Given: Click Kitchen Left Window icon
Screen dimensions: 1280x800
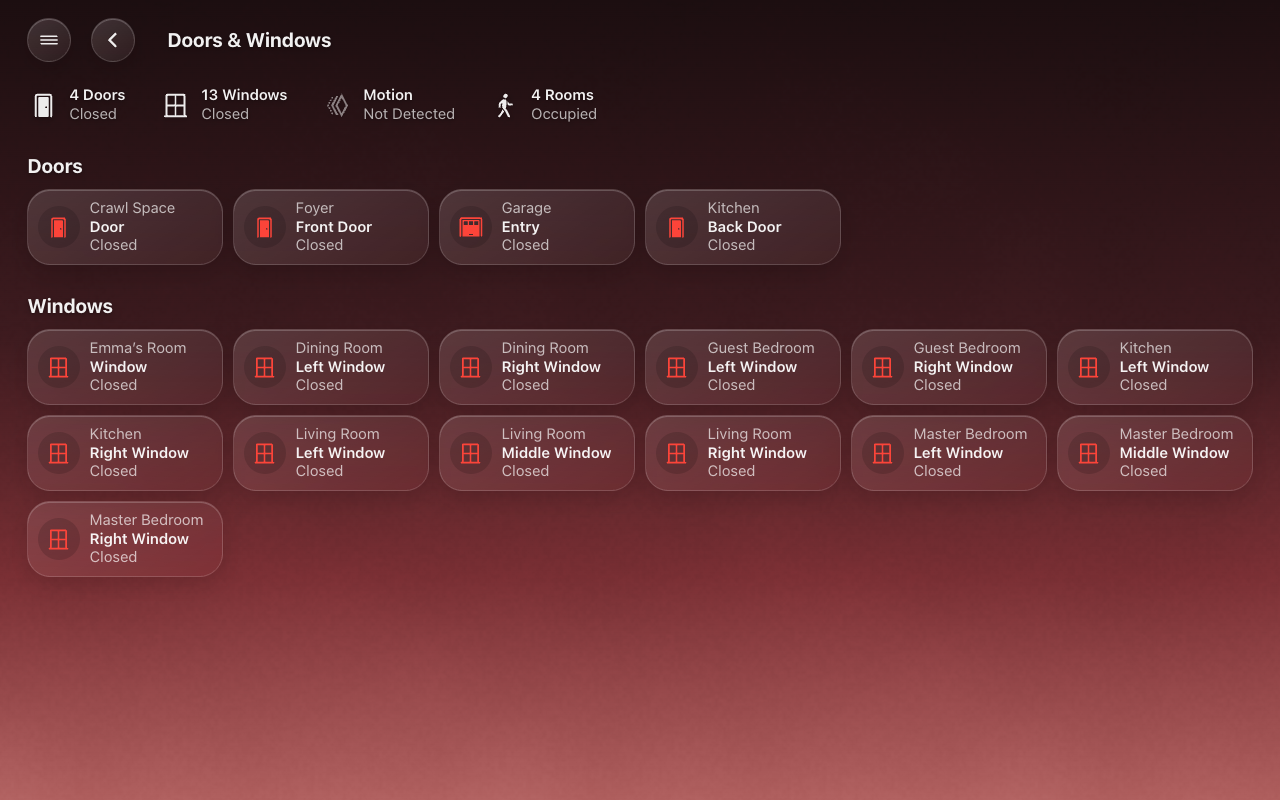Looking at the screenshot, I should (x=1089, y=367).
